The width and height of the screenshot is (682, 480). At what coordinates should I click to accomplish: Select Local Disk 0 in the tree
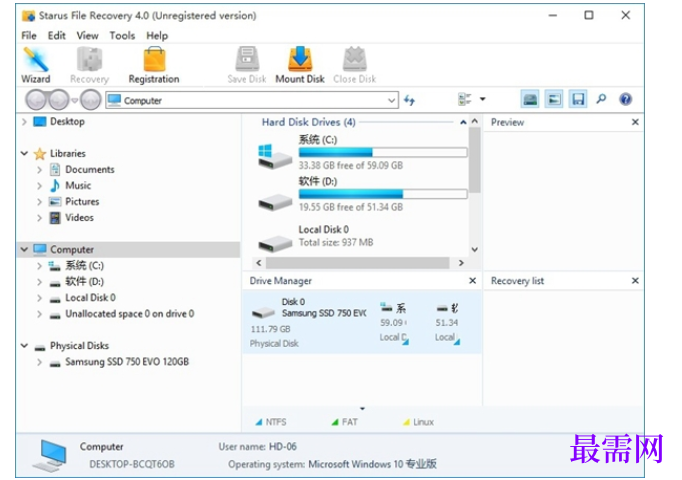[x=90, y=298]
